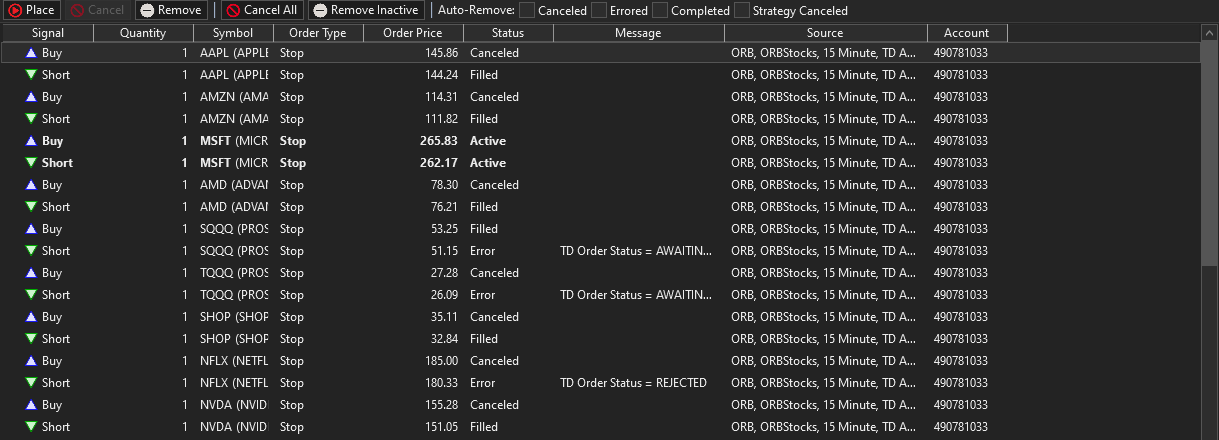Click the Account column header
Image resolution: width=1219 pixels, height=440 pixels.
click(x=966, y=33)
